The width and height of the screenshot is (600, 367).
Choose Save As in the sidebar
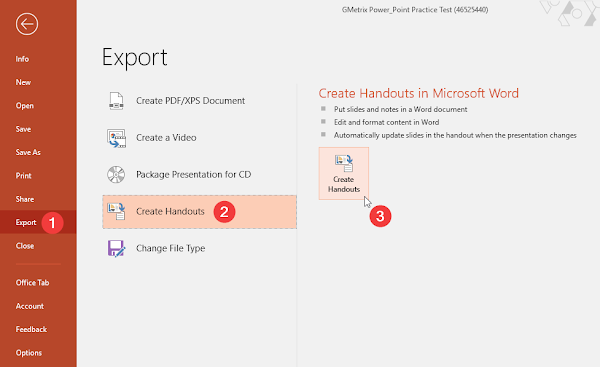pos(28,152)
